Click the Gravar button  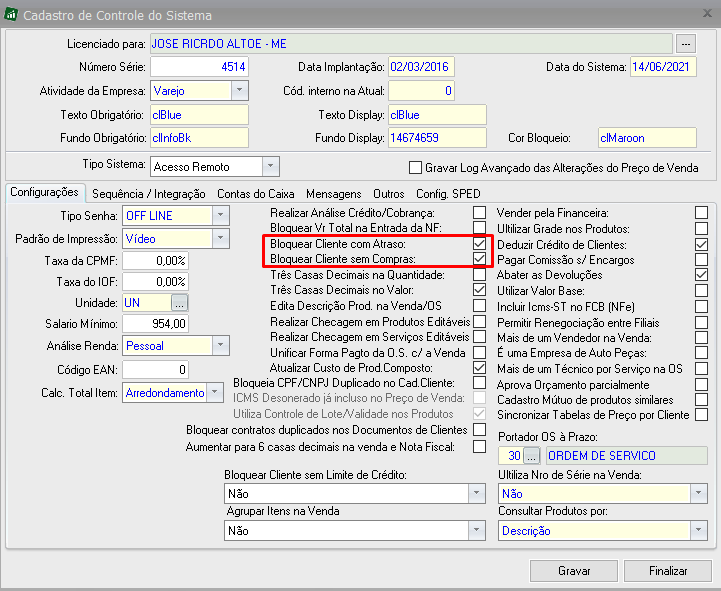coord(574,571)
